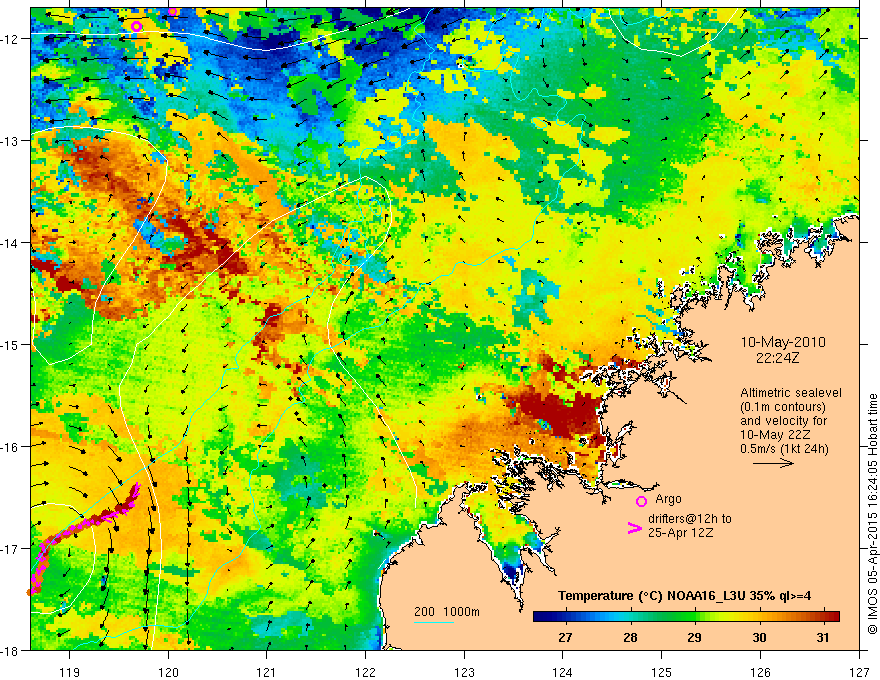Click latitude axis label -16
Image resolution: width=880 pixels, height=680 pixels.
coord(11,447)
